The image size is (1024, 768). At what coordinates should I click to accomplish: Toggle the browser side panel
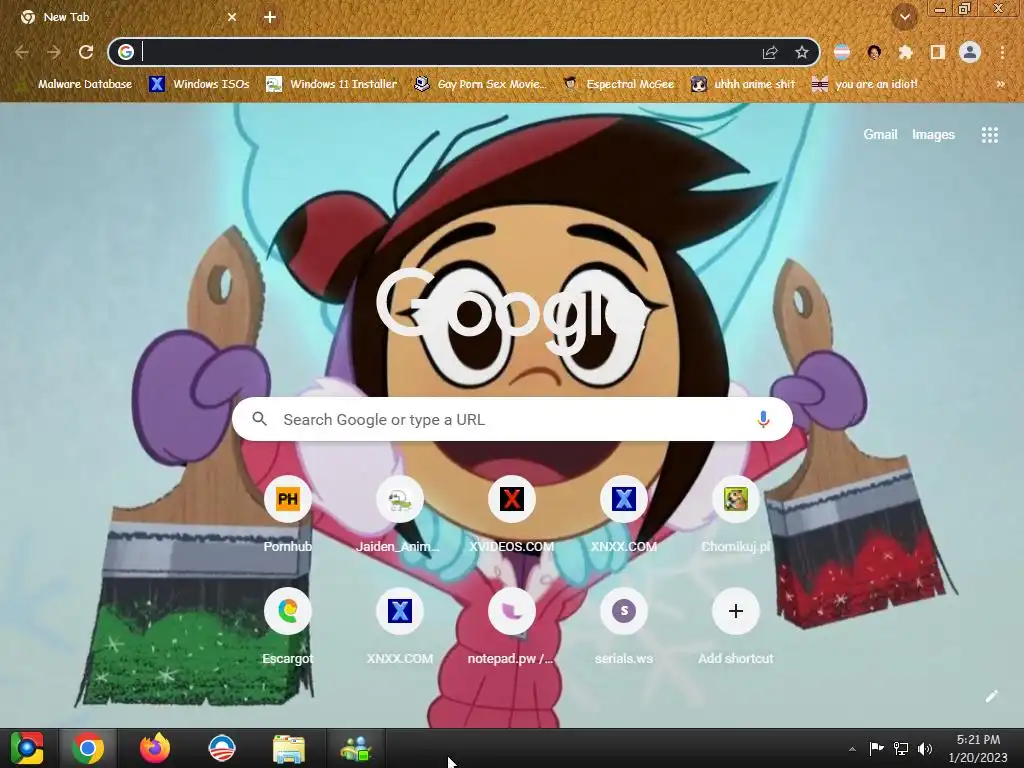[x=938, y=52]
